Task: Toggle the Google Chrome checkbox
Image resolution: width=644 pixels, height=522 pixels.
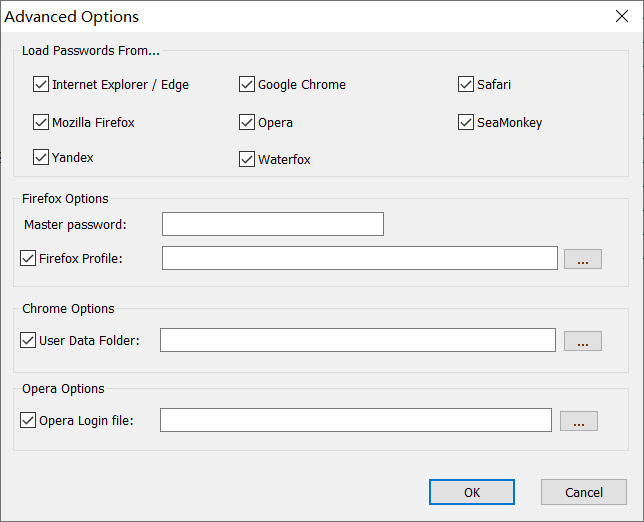Action: (247, 85)
